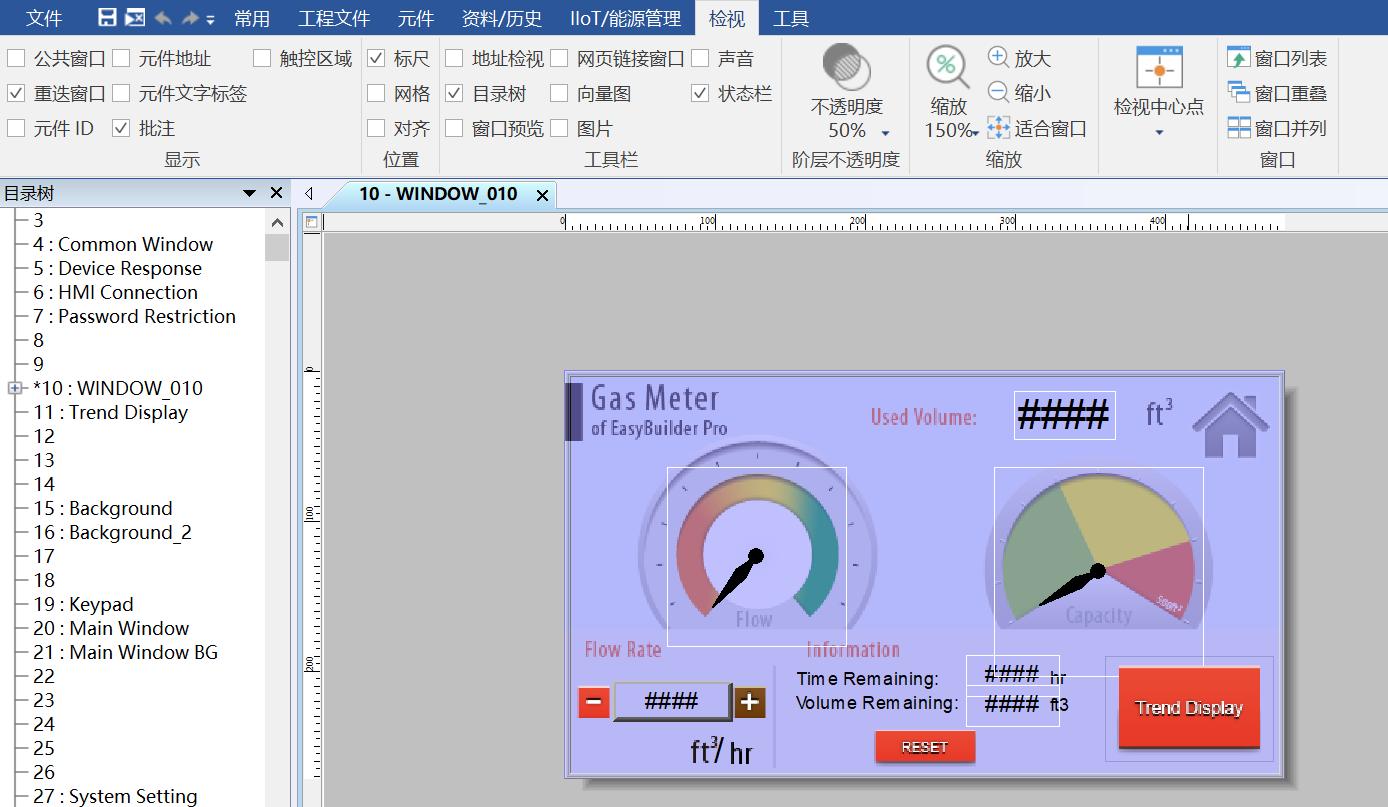Click the brown plus button beside flow rate
Image resolution: width=1388 pixels, height=807 pixels.
click(750, 702)
